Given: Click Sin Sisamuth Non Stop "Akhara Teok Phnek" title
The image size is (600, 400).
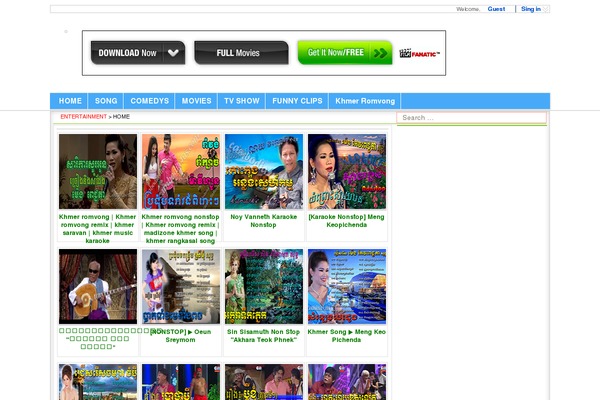Looking at the screenshot, I should tap(264, 336).
